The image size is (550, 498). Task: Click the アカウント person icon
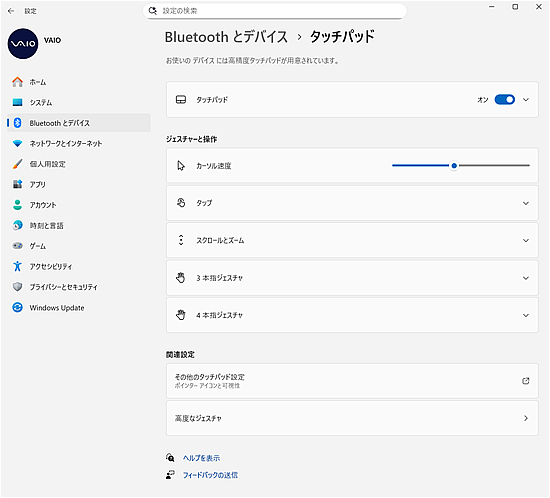point(17,205)
